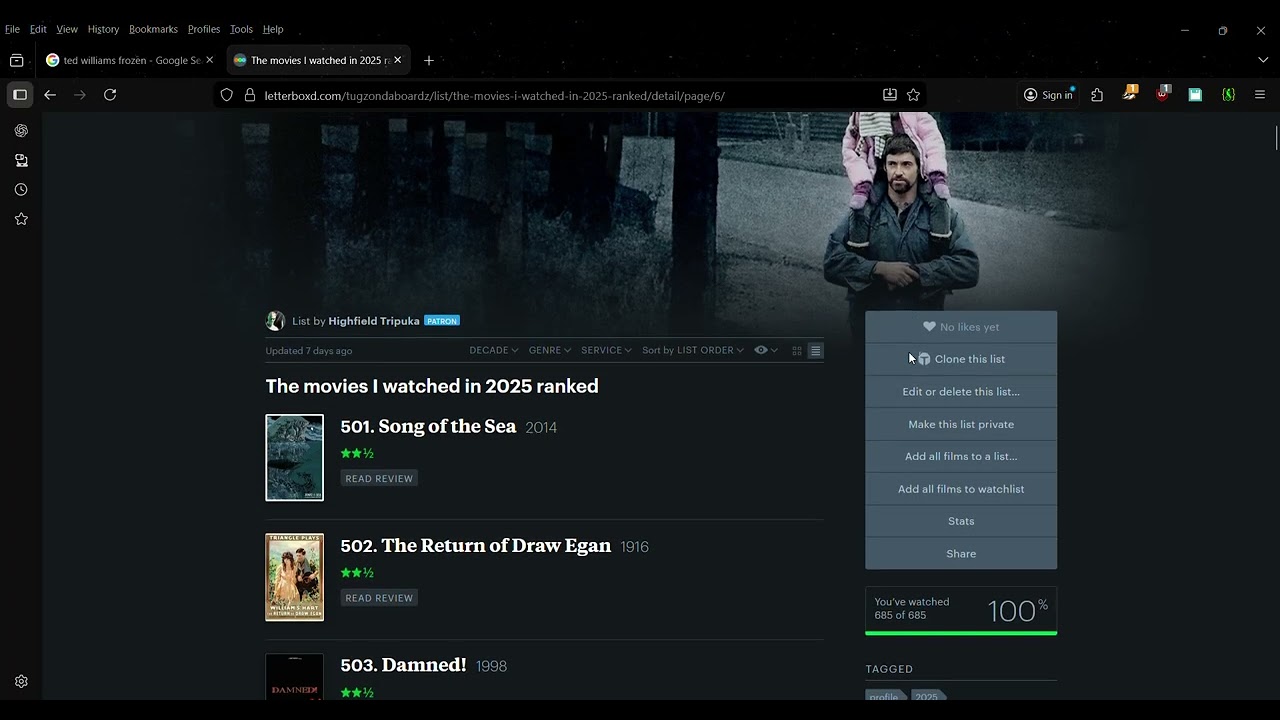This screenshot has height=720, width=1280.
Task: Open the Edit menu
Action: pos(38,29)
